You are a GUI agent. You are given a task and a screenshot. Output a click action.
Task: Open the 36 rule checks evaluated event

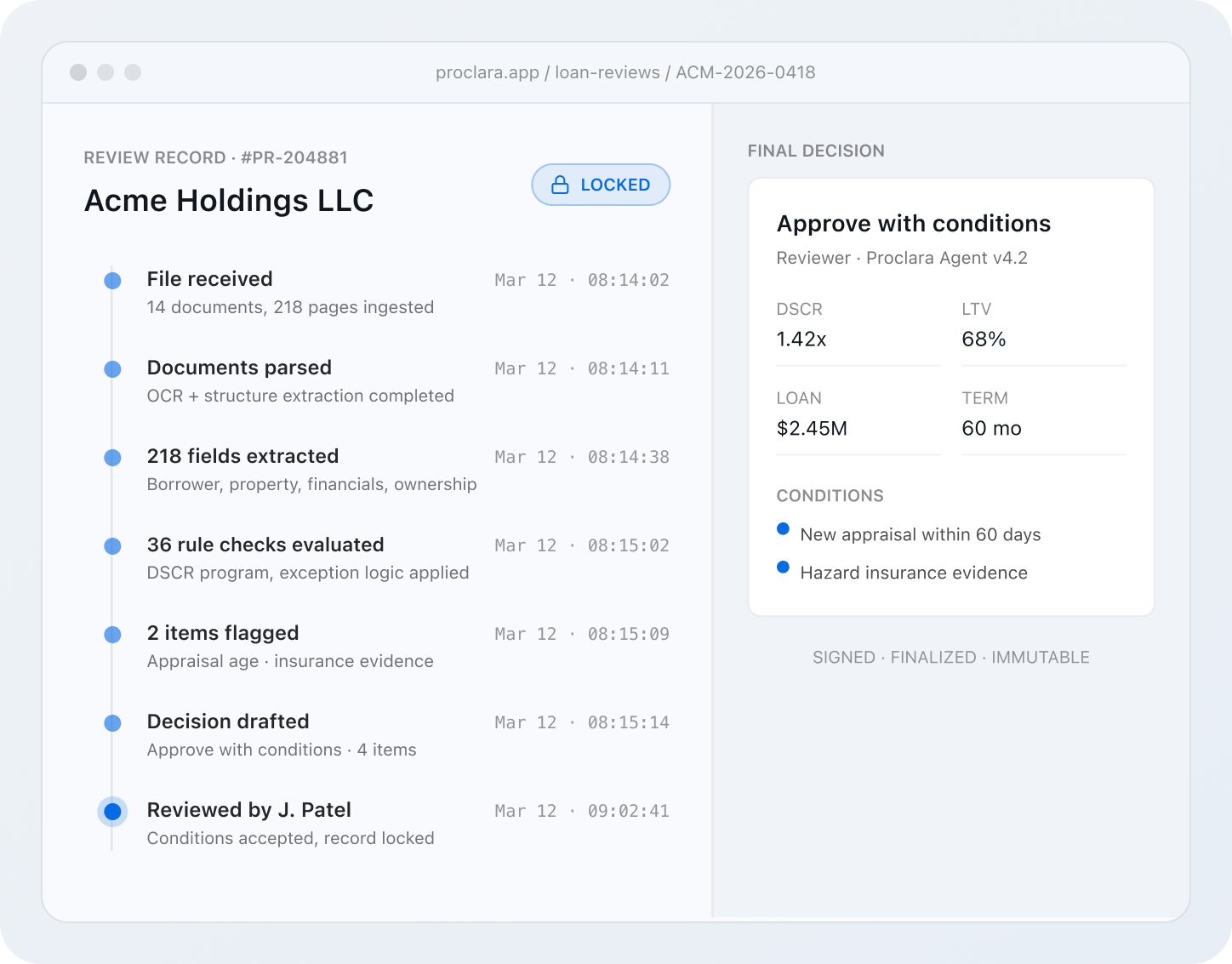[x=265, y=545]
